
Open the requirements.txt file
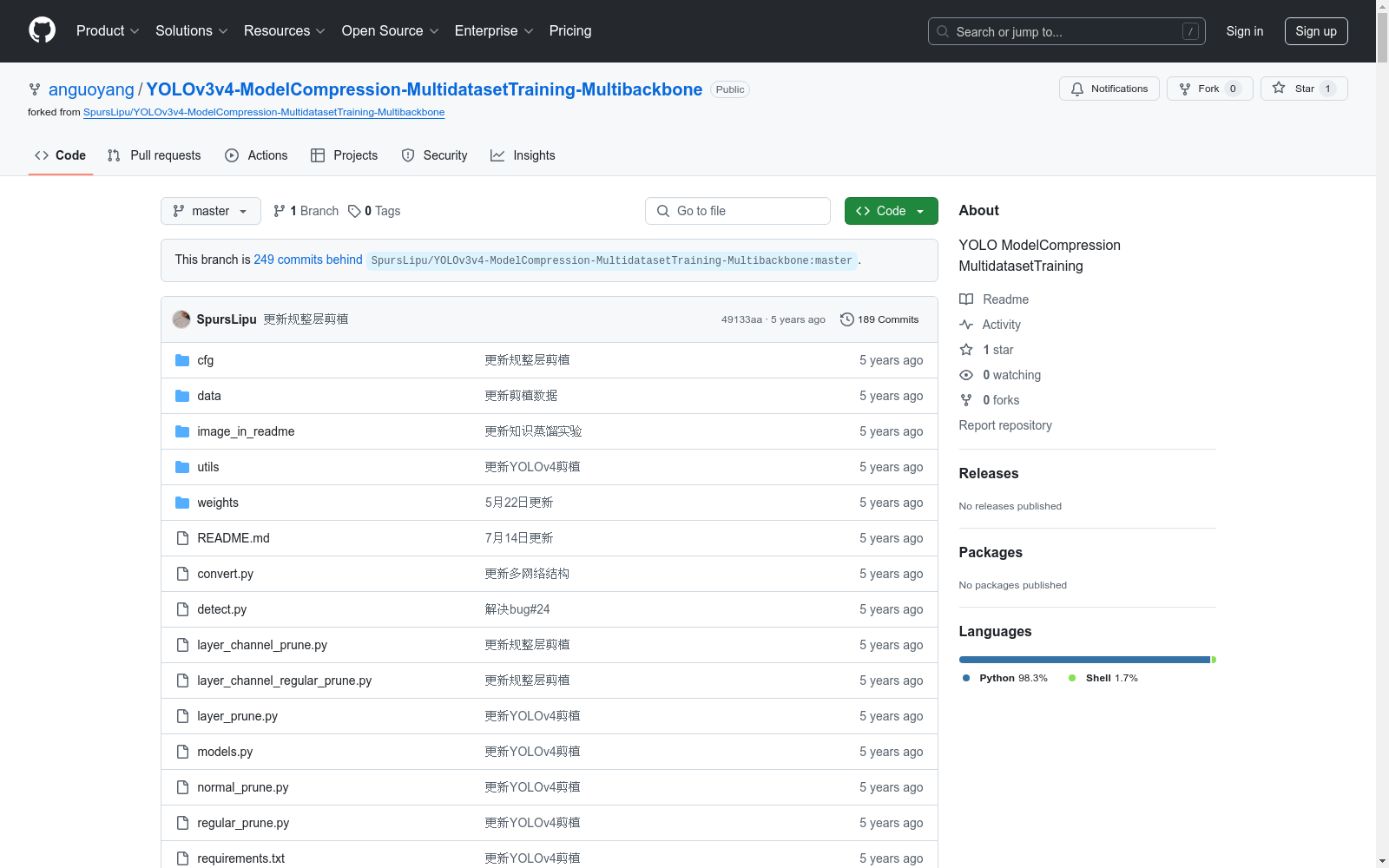click(241, 858)
